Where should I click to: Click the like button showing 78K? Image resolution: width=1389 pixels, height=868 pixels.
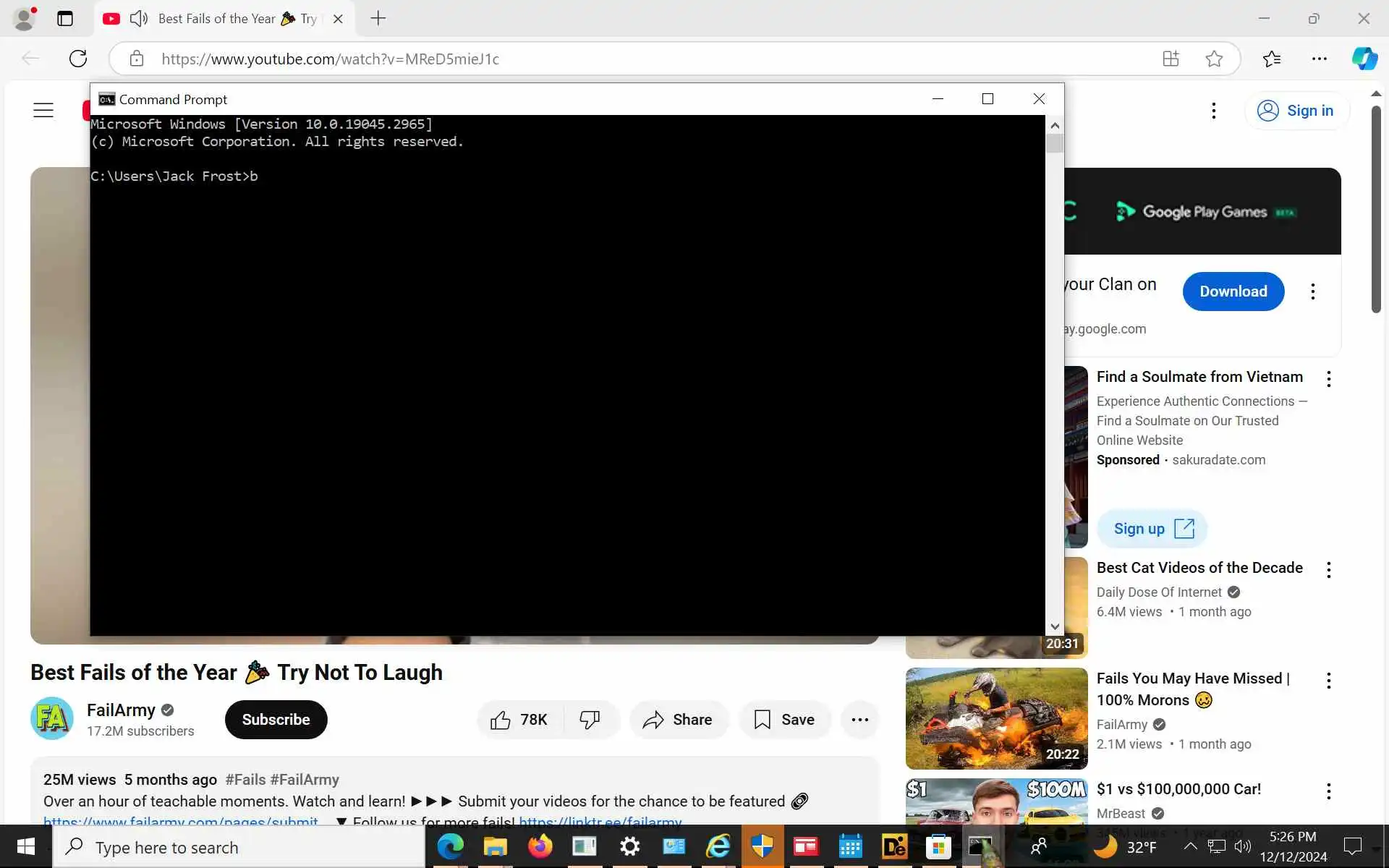click(519, 720)
